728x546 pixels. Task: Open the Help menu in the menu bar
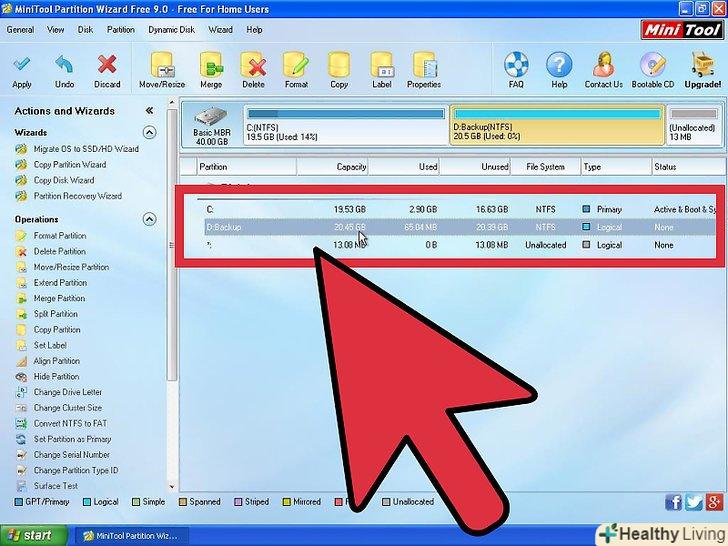tap(254, 30)
